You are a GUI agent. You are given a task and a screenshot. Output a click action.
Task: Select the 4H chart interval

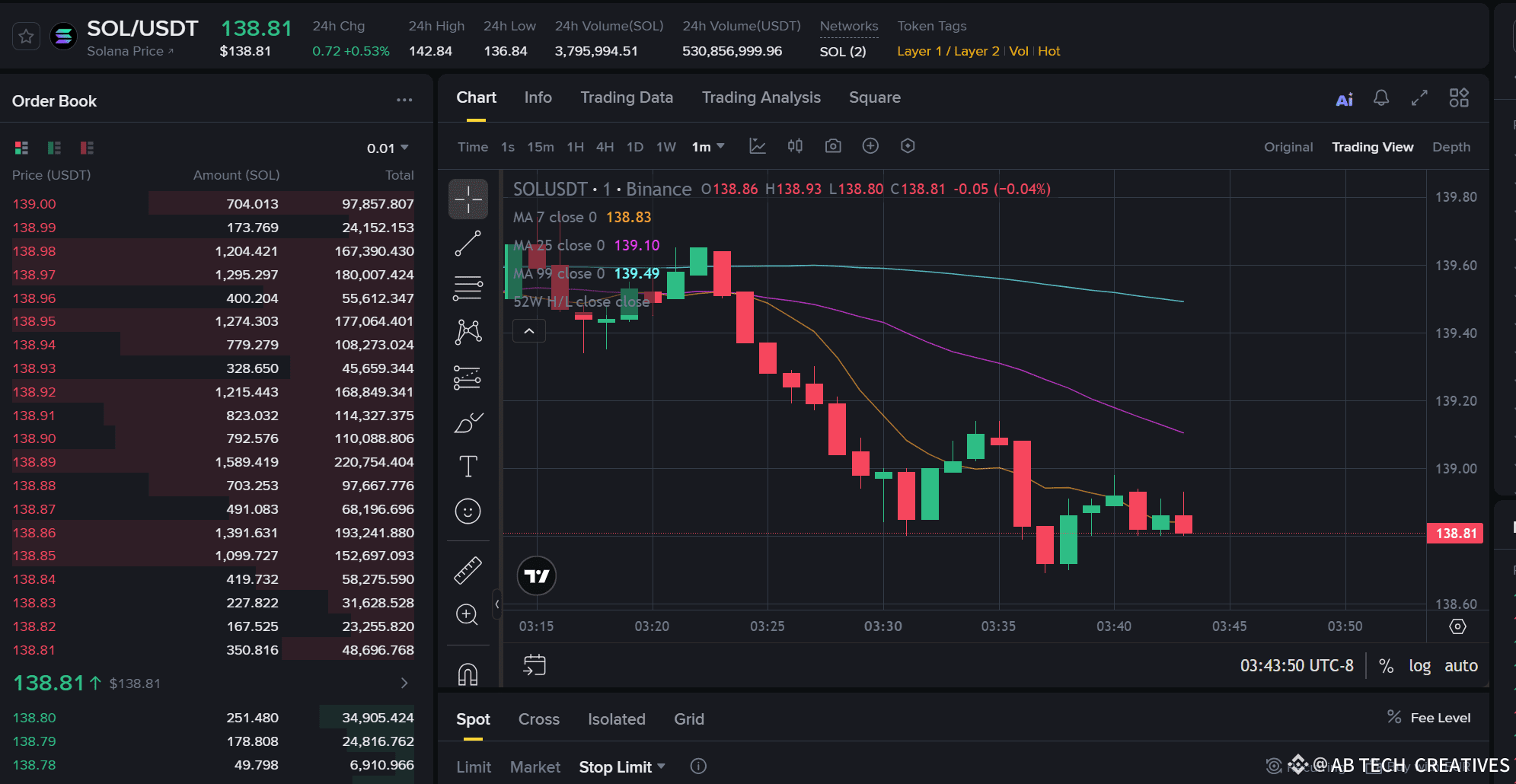click(605, 147)
